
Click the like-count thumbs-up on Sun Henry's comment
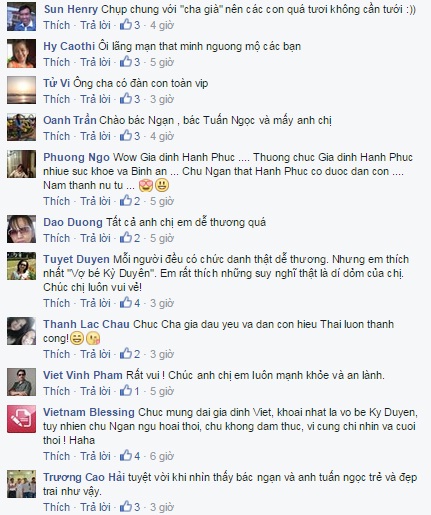coord(126,25)
